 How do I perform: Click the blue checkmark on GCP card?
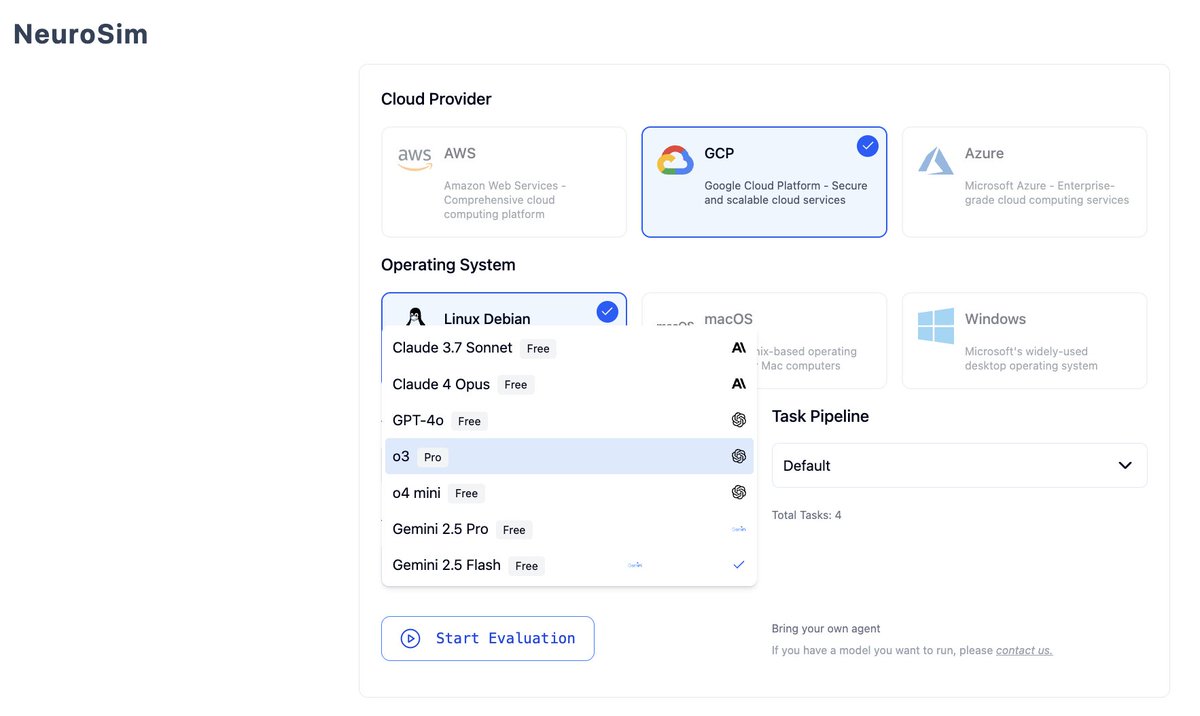(x=867, y=146)
